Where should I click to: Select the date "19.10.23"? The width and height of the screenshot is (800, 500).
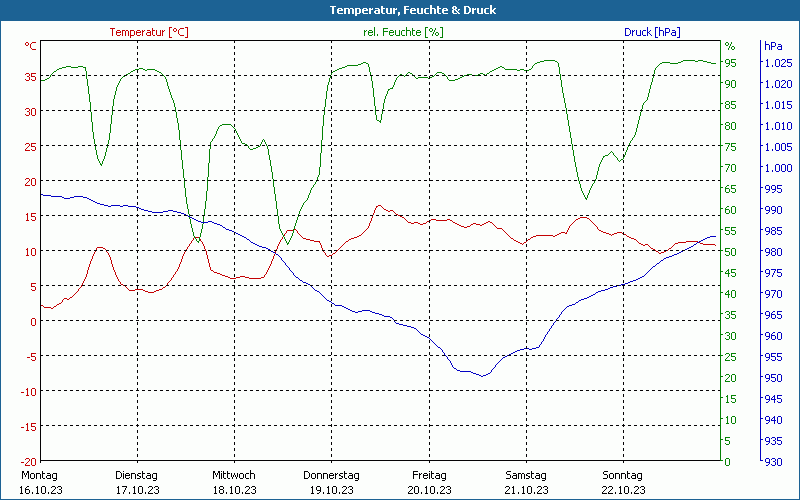(332, 490)
